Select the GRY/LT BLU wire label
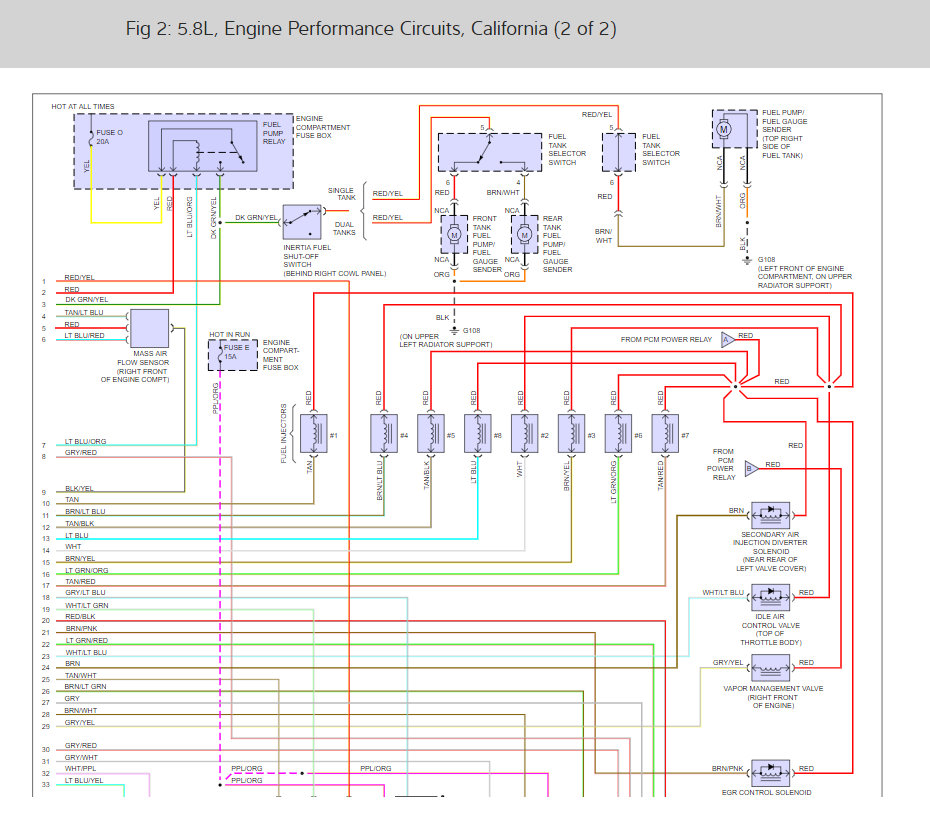This screenshot has height=818, width=930. (x=85, y=593)
